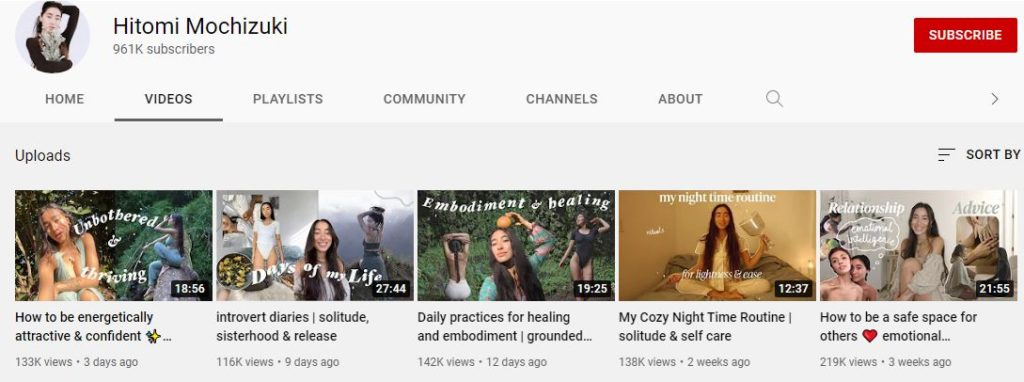Go to the Community tab
1024x382 pixels.
coord(424,99)
